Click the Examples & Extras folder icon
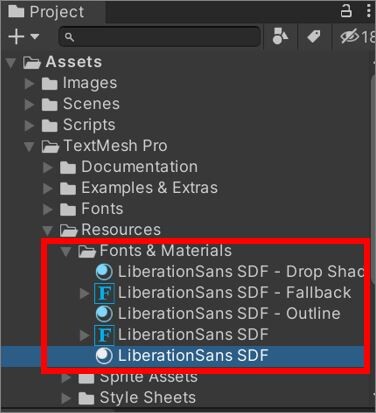Screen dimensions: 376x413 68,189
